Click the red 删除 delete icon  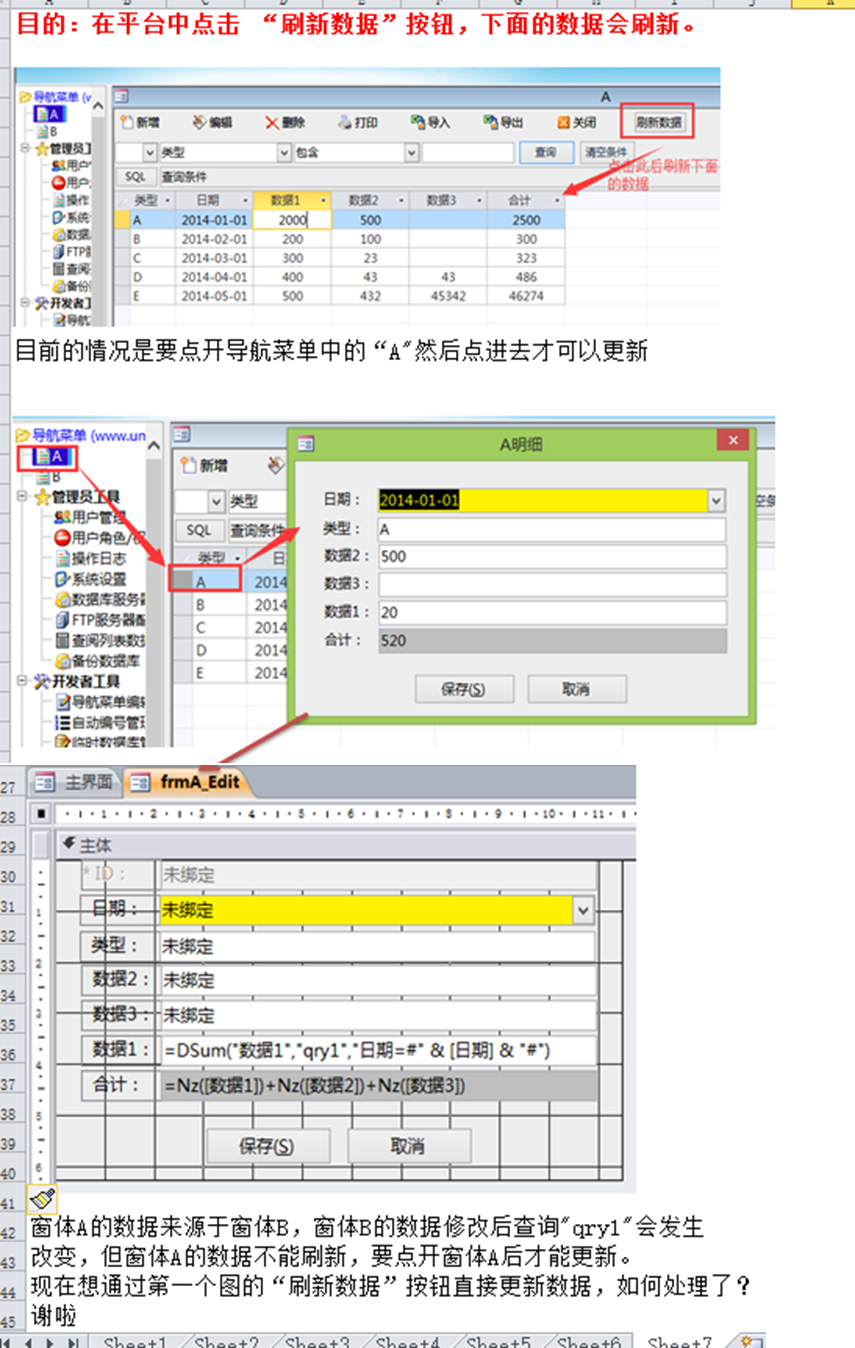pos(272,122)
